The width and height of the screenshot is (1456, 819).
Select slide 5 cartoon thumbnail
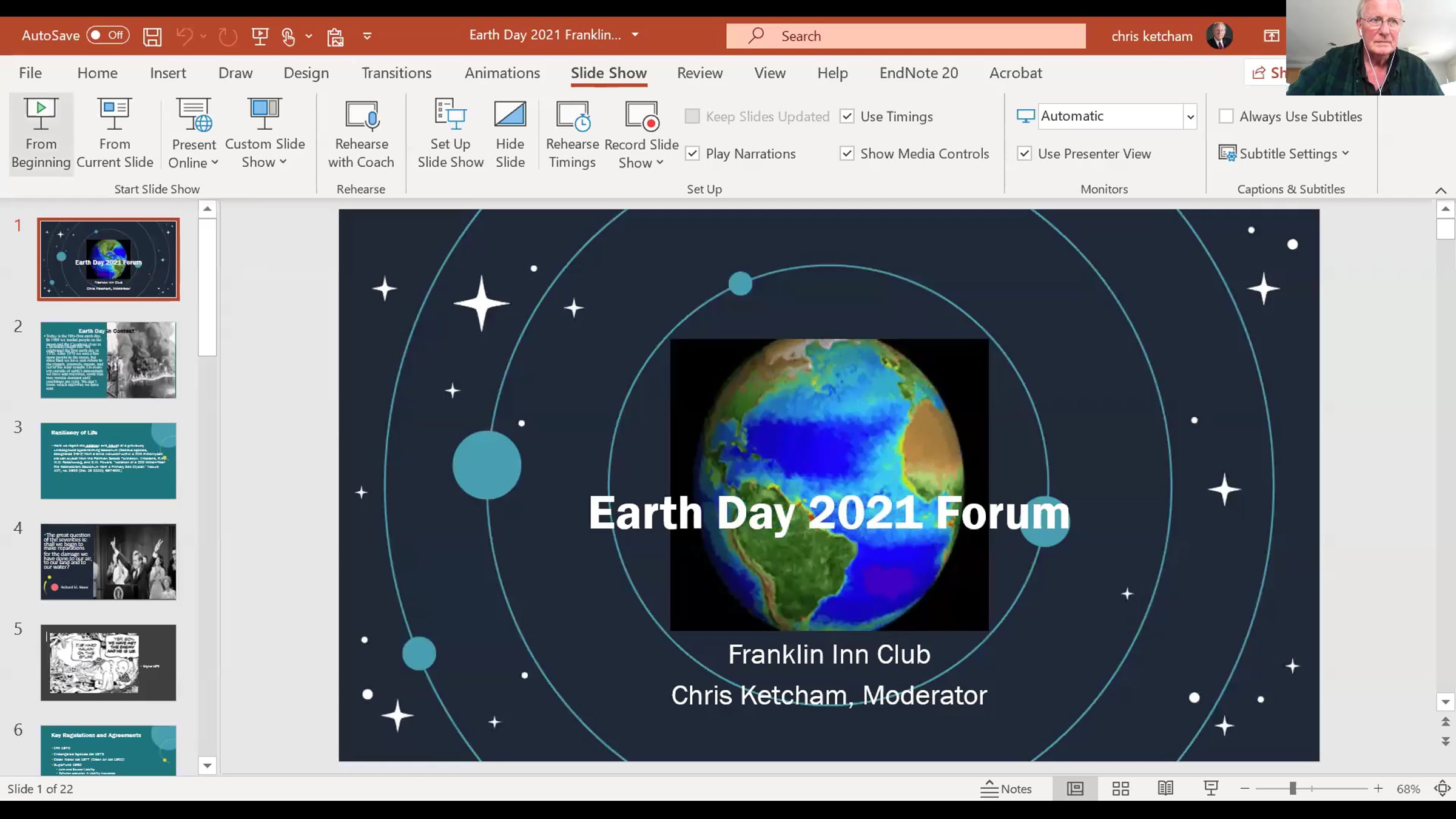[109, 662]
